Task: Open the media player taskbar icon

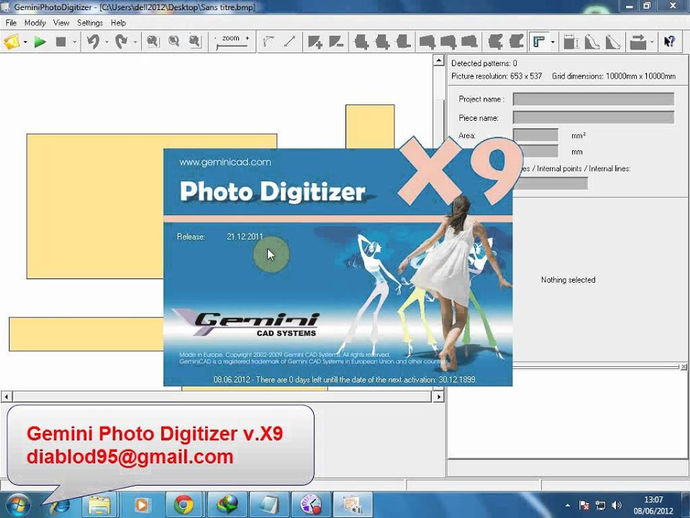Action: [x=141, y=505]
